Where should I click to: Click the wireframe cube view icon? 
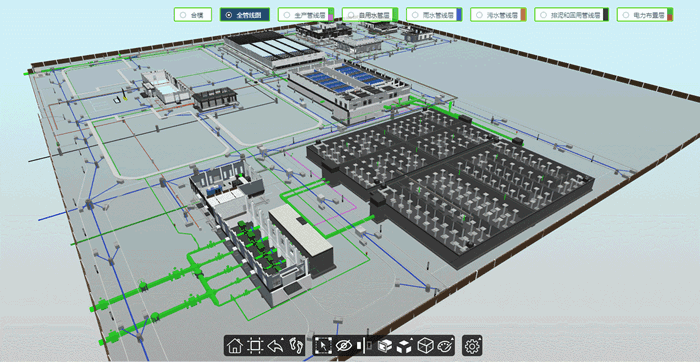click(425, 345)
